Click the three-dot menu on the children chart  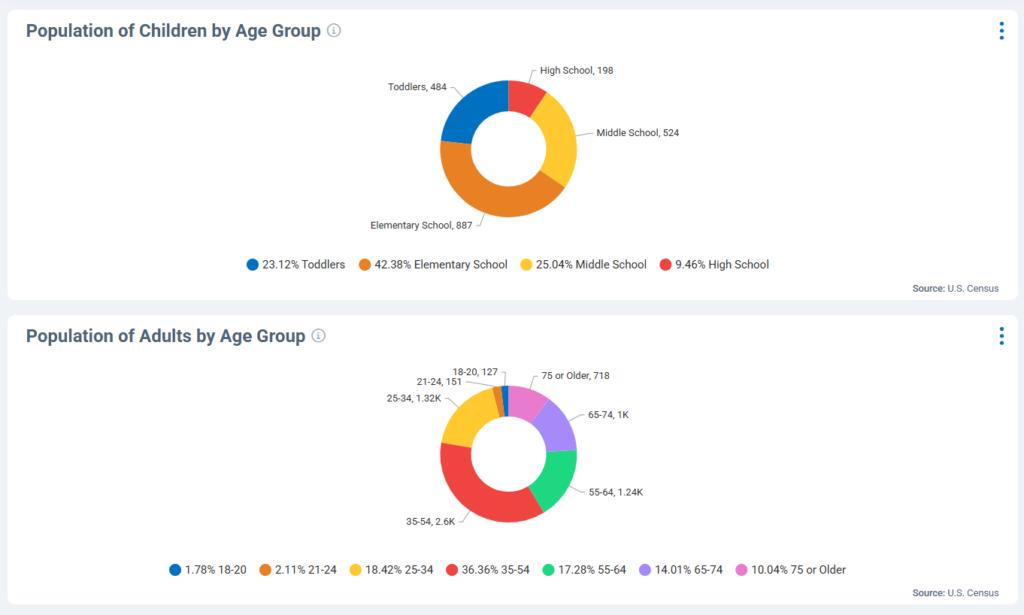(x=1001, y=31)
